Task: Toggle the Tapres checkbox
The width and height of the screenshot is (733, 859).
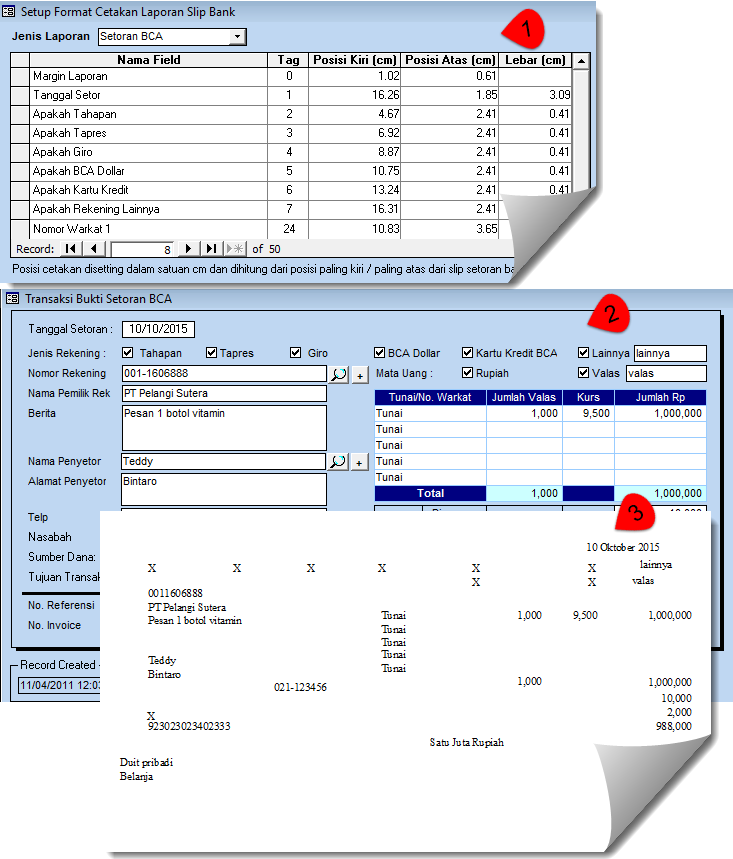Action: [x=211, y=353]
